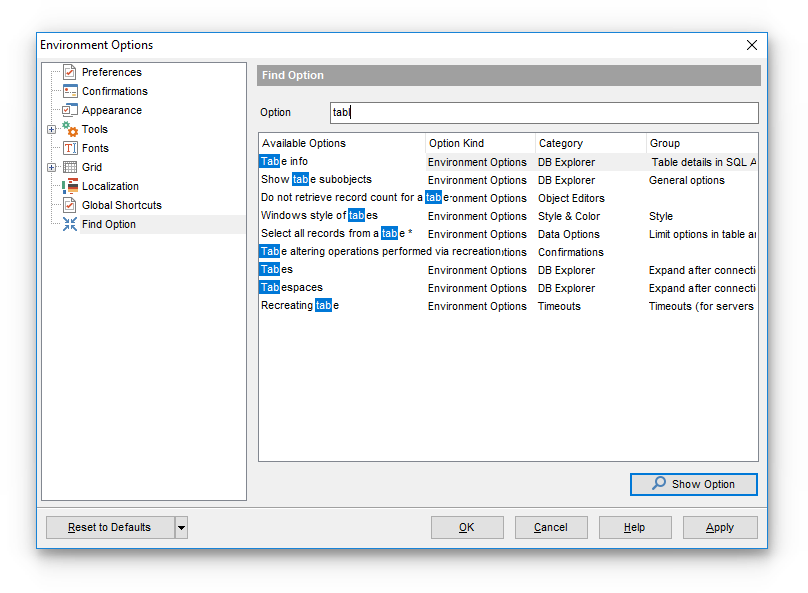808x593 pixels.
Task: Open the Confirmations settings icon
Action: (69, 91)
